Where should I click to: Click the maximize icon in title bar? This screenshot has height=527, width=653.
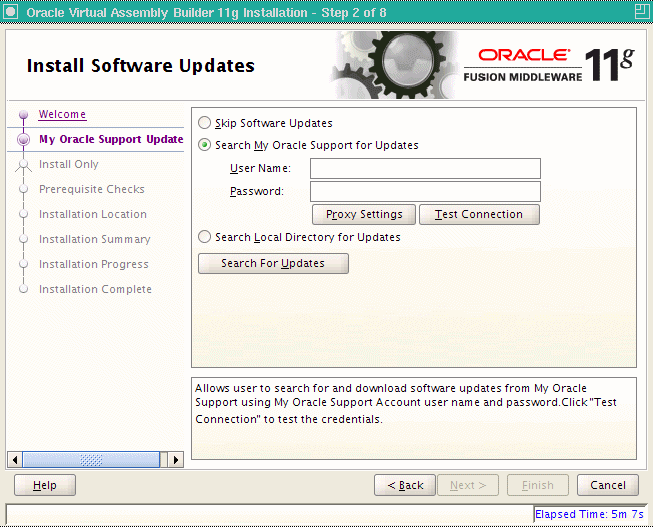[x=642, y=12]
